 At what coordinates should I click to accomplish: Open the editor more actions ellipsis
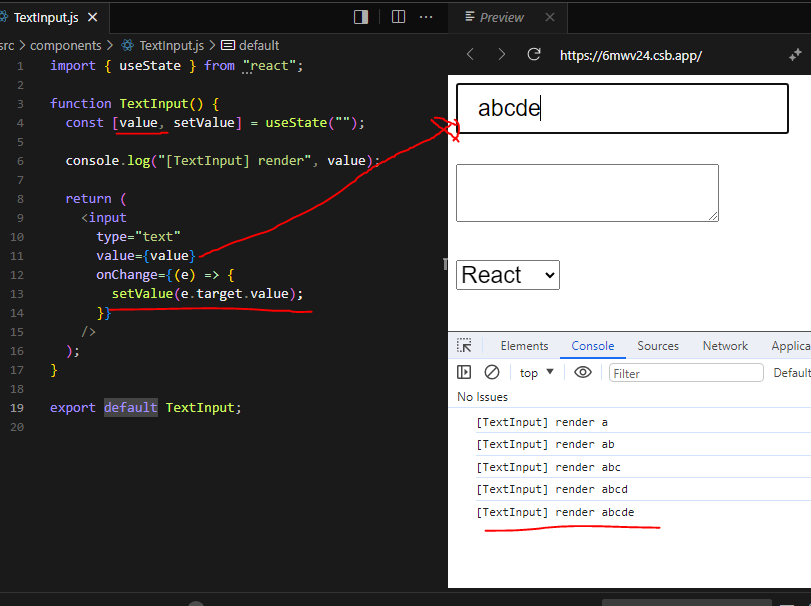[426, 17]
